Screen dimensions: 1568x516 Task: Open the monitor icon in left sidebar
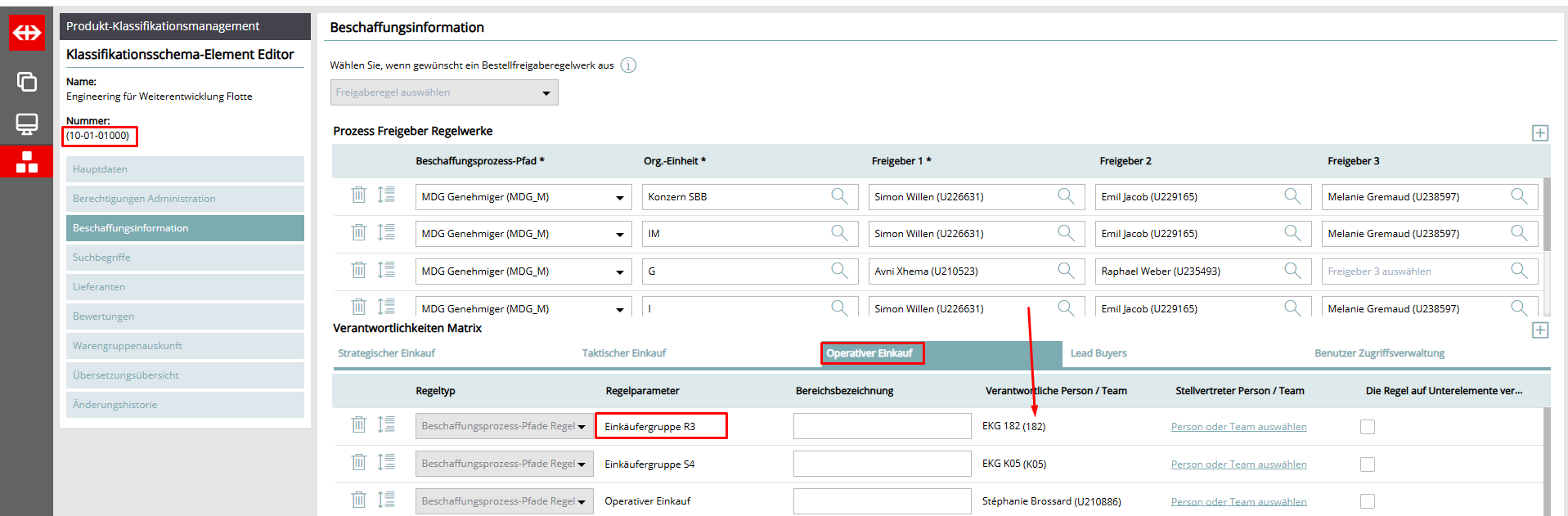tap(27, 123)
